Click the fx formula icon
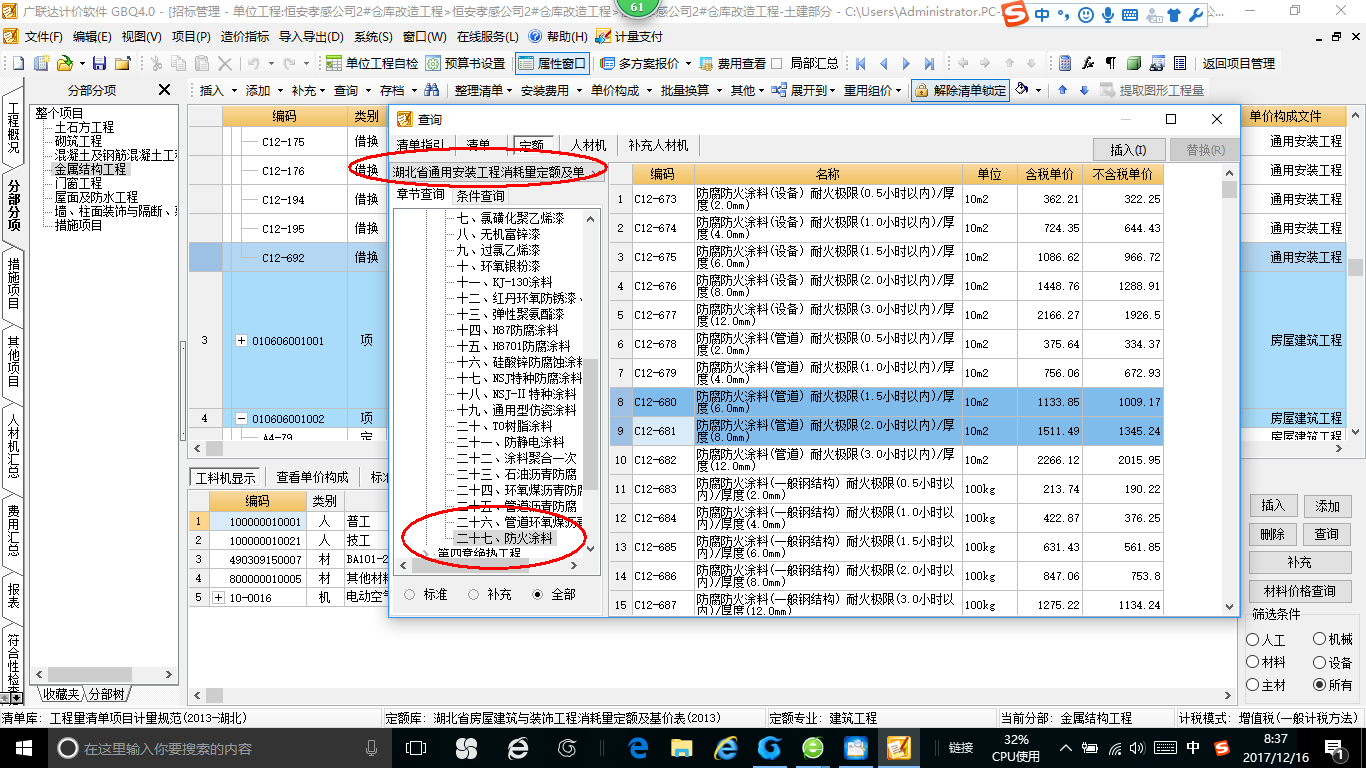The height and width of the screenshot is (768, 1366). (1088, 63)
